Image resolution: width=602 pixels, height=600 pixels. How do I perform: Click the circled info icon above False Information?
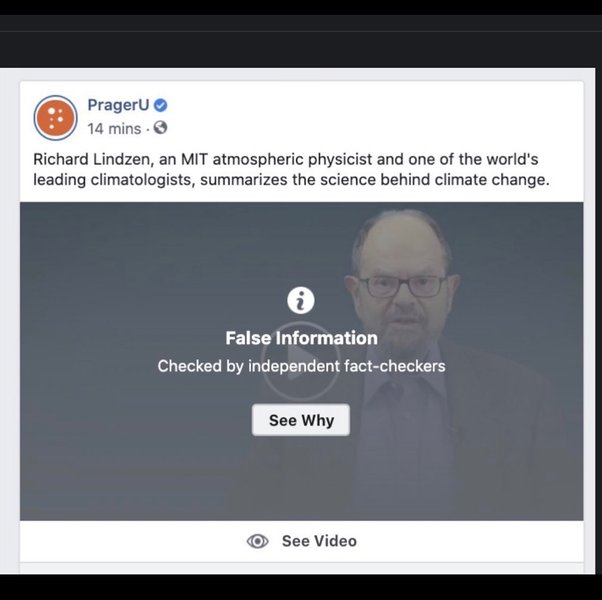tap(301, 300)
